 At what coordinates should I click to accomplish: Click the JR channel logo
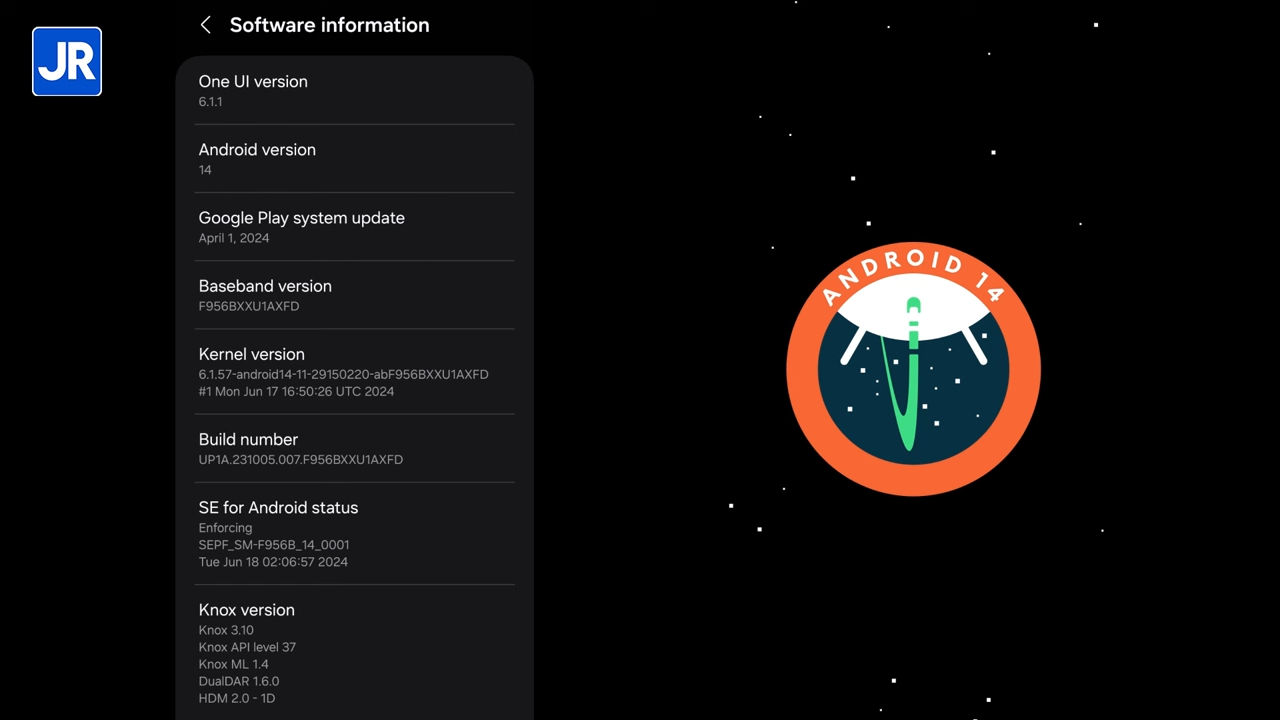coord(67,62)
